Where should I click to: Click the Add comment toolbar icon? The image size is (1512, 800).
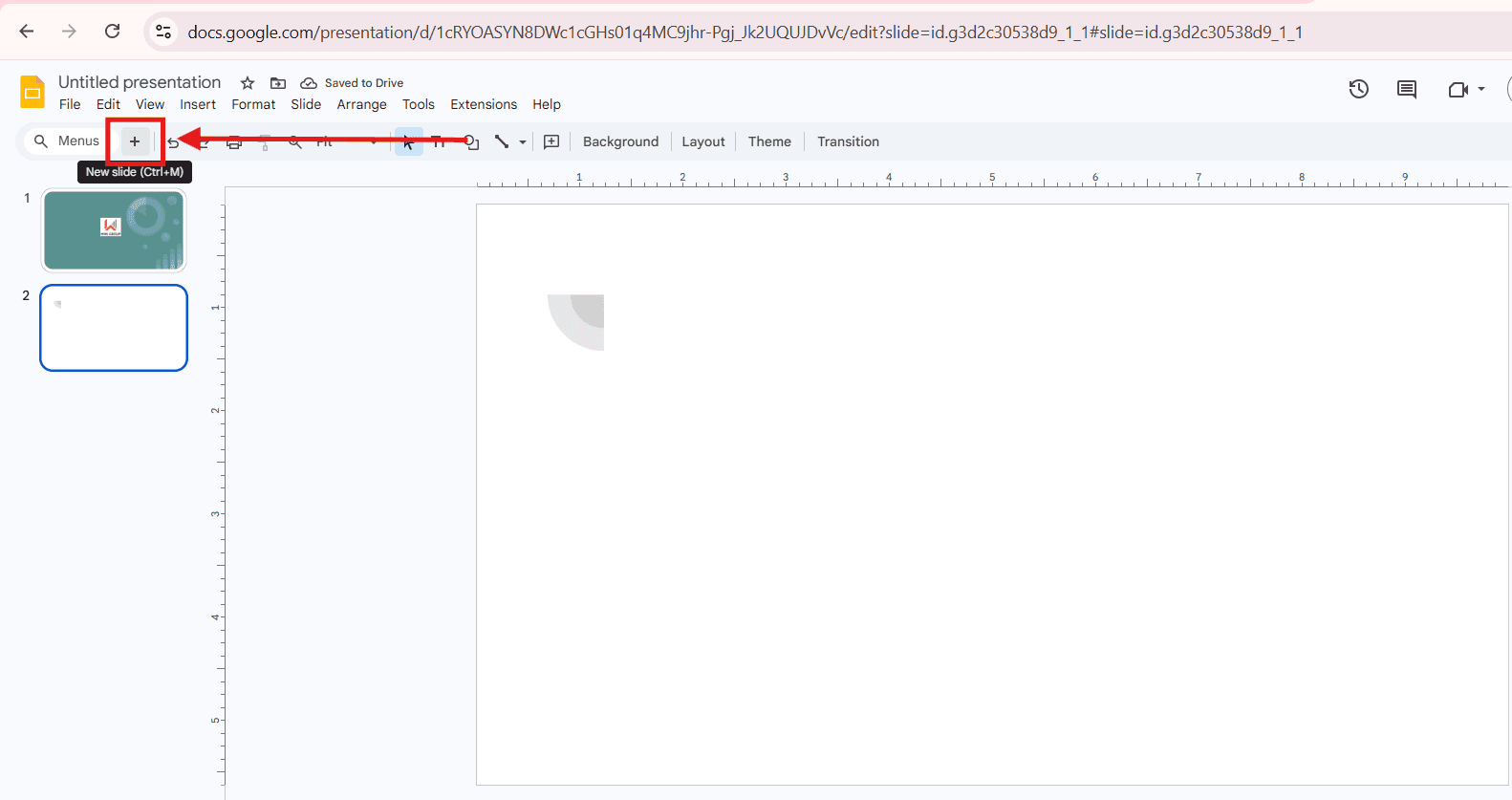point(551,141)
